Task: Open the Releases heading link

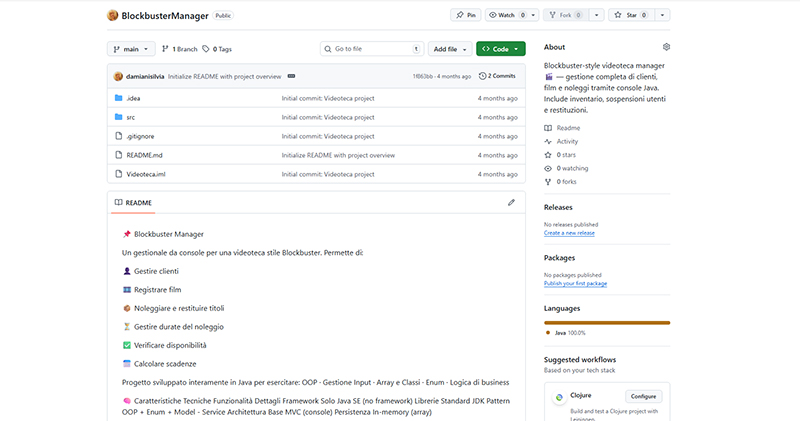Action: [x=558, y=207]
